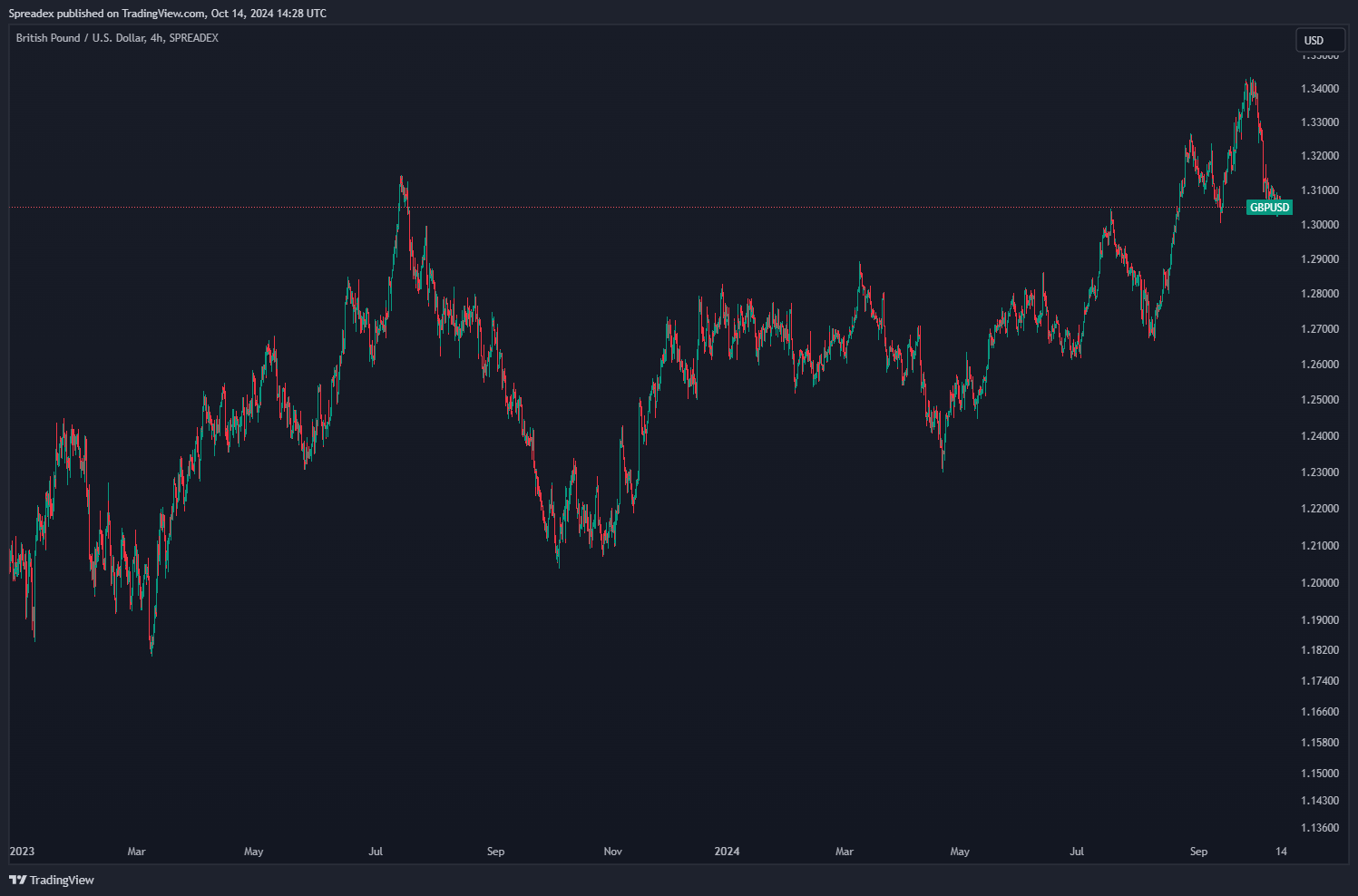Click the 14 date label on time axis
The width and height of the screenshot is (1358, 896).
[x=1281, y=852]
